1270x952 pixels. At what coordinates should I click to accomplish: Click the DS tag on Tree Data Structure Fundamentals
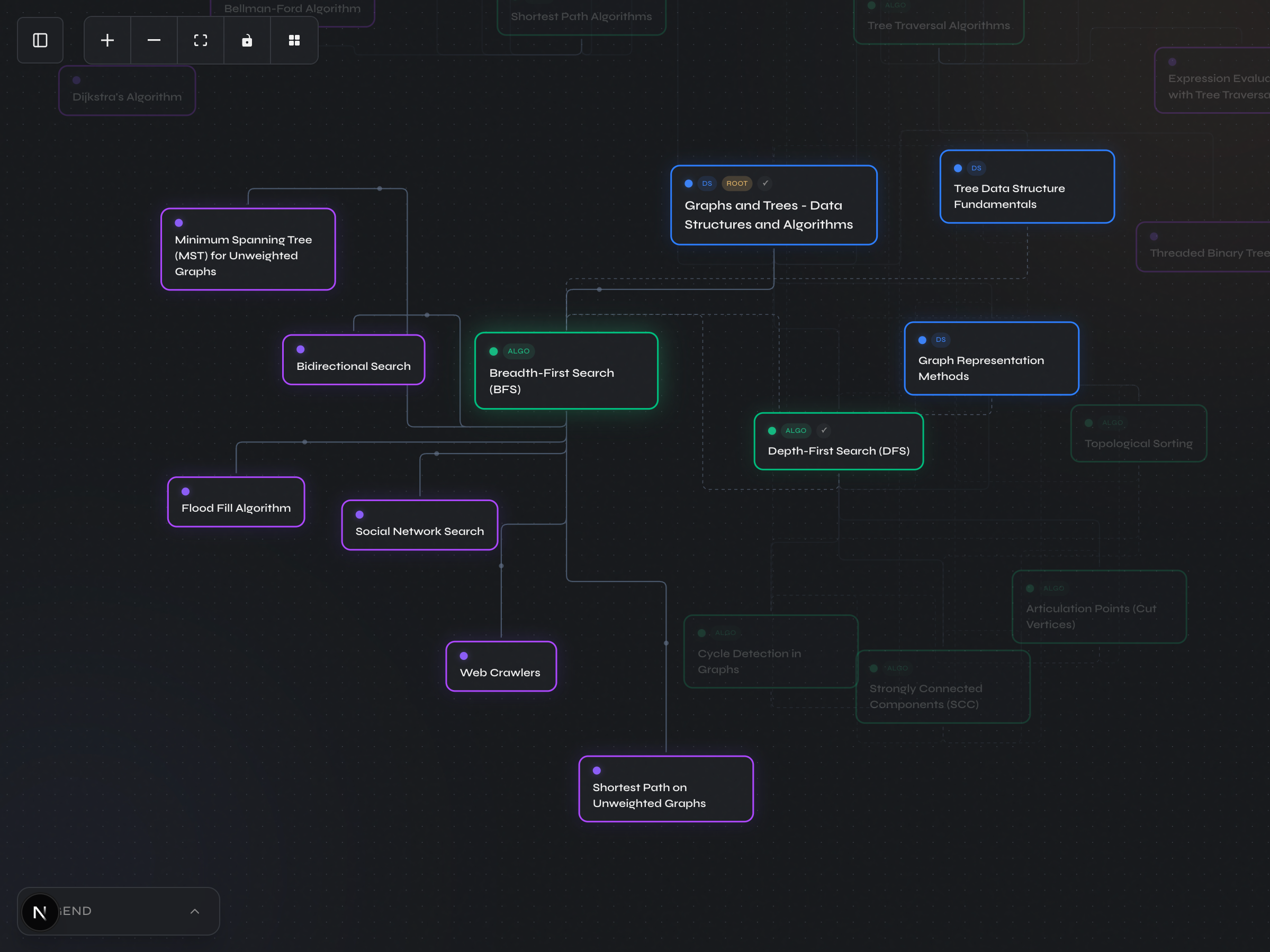pyautogui.click(x=976, y=168)
